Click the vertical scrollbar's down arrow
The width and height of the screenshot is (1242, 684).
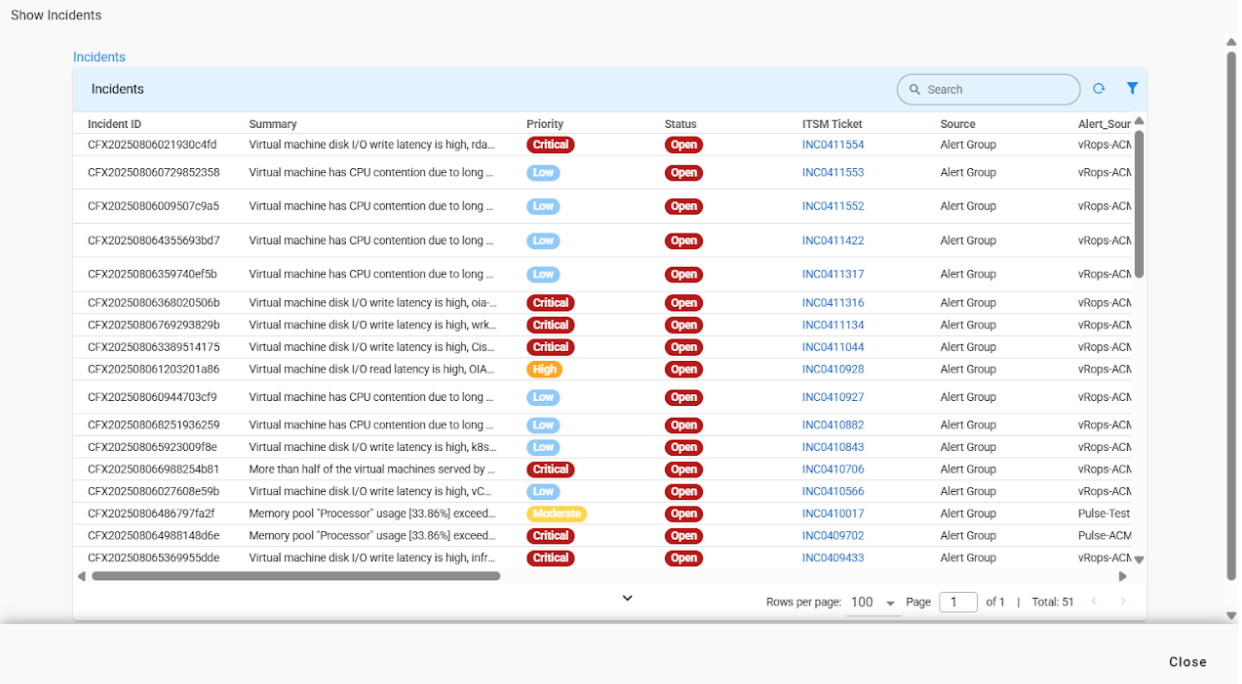(x=1230, y=615)
